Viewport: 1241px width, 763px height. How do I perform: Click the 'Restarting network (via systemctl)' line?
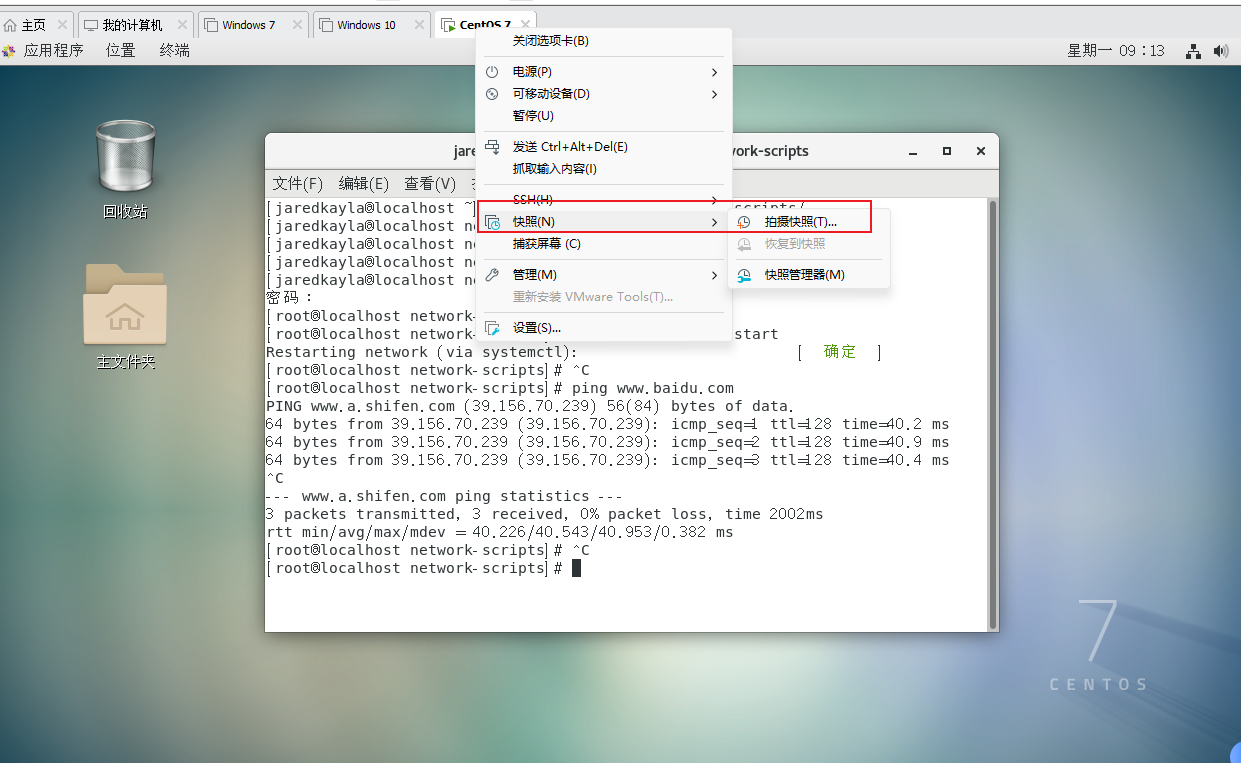click(422, 352)
